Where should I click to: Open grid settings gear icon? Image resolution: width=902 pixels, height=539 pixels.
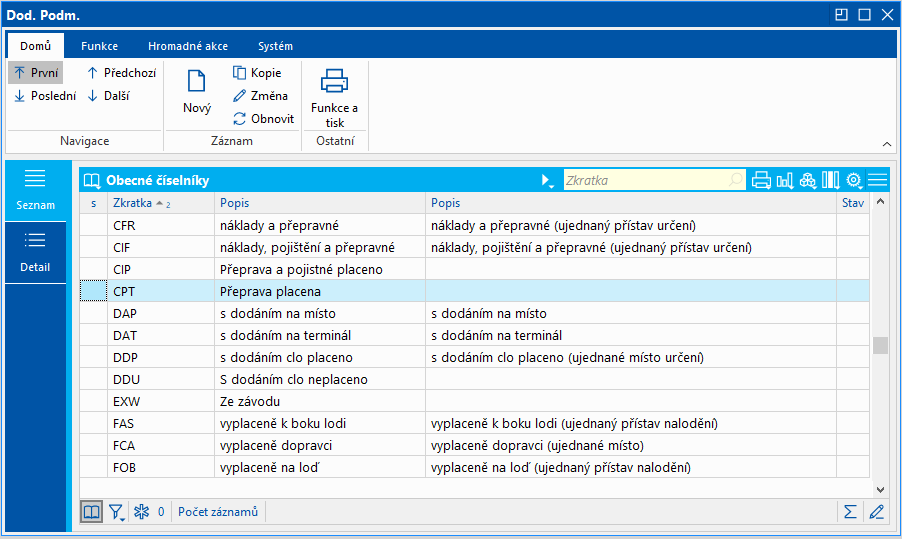(855, 180)
